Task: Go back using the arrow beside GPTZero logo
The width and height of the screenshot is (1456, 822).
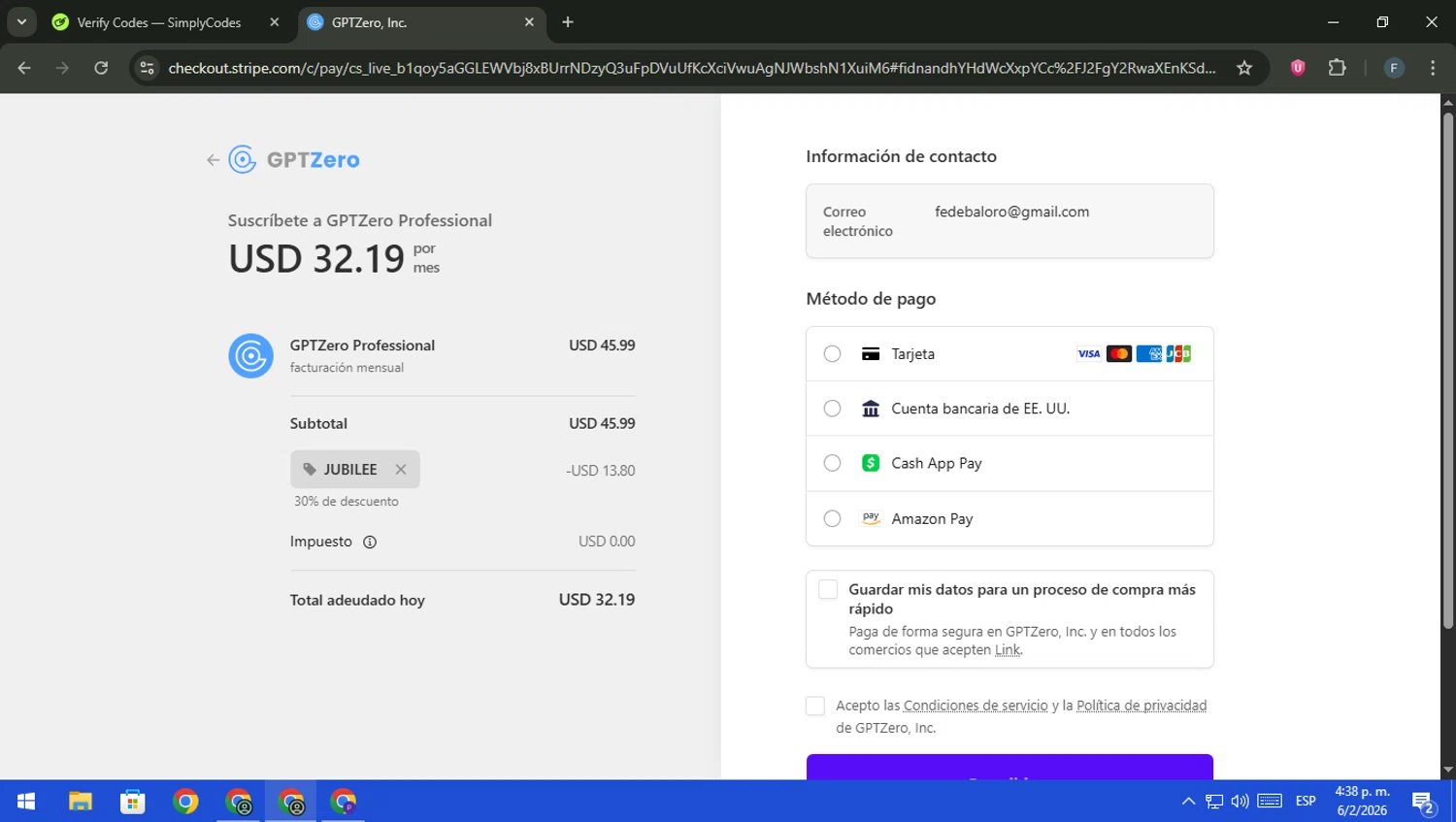Action: point(213,160)
